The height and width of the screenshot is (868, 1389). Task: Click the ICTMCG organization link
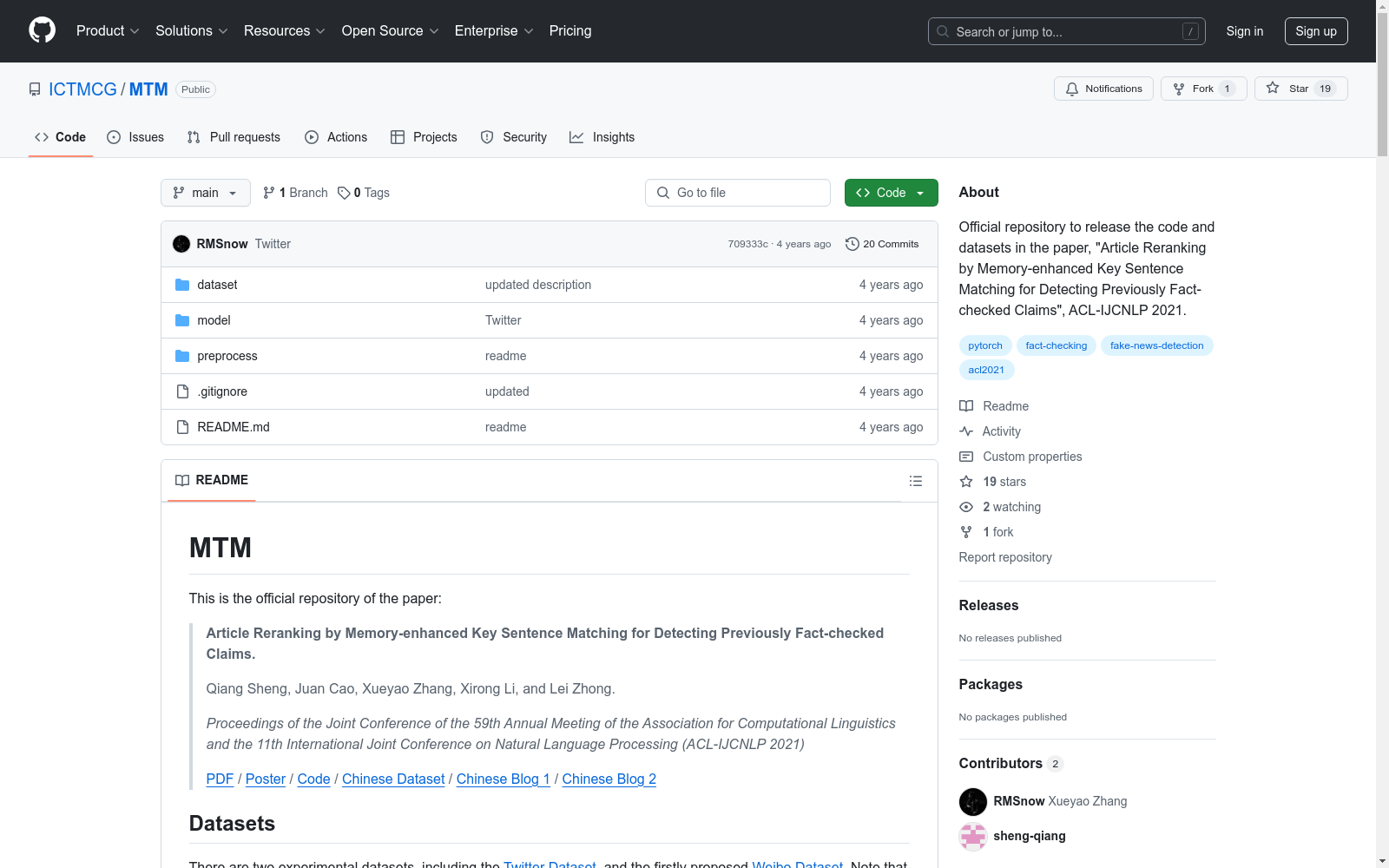click(x=82, y=89)
